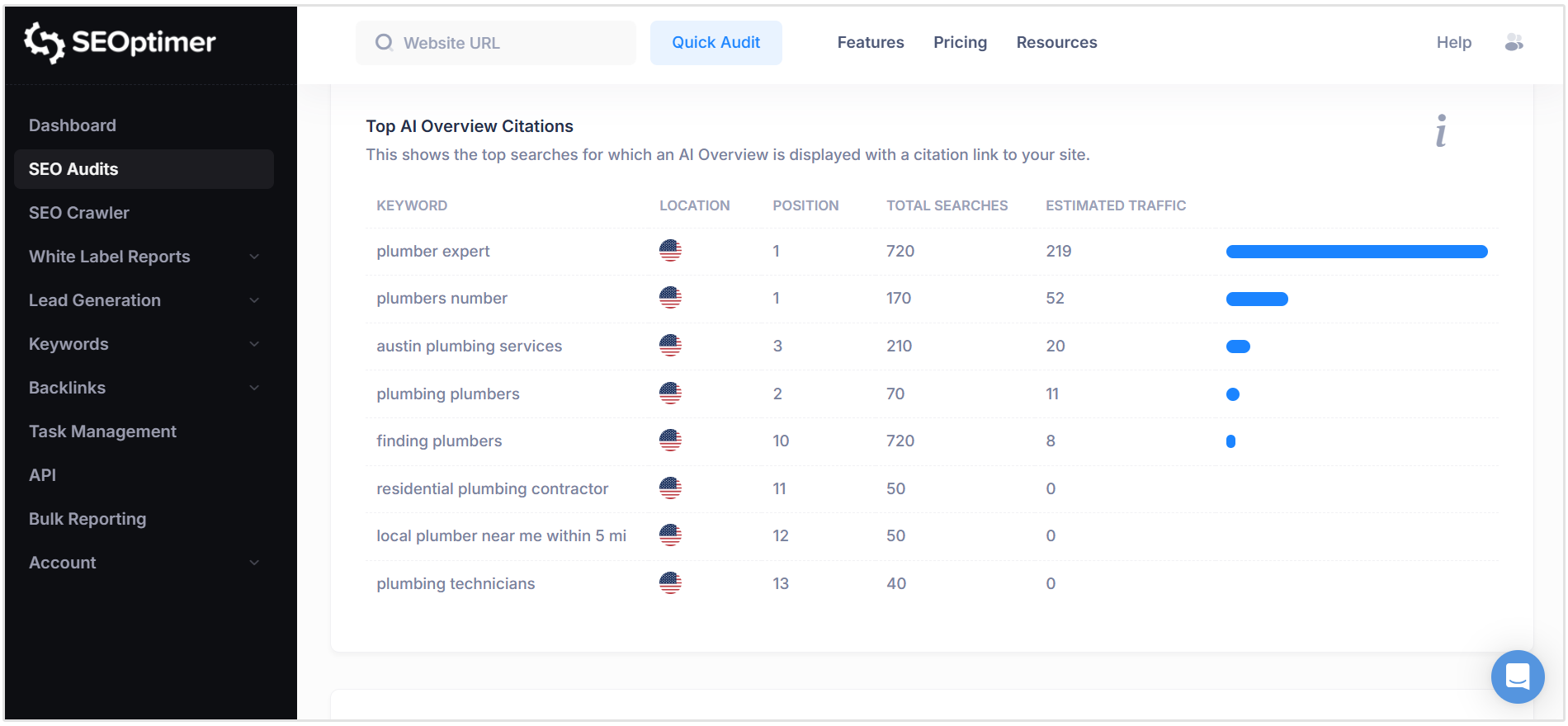Screen dimensions: 1568x726
Task: Open the API sidebar item
Action: pos(144,475)
